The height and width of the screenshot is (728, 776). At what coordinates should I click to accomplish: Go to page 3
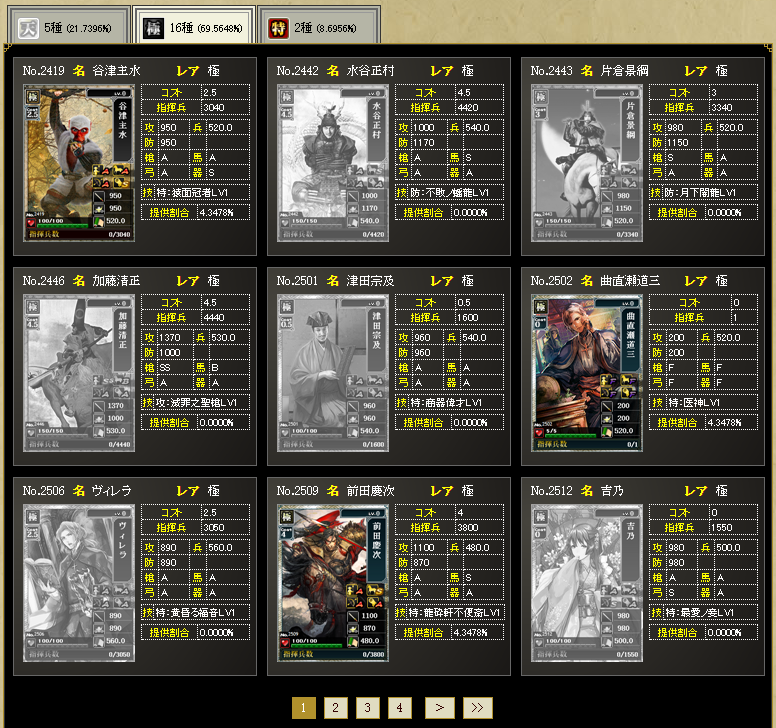point(367,708)
